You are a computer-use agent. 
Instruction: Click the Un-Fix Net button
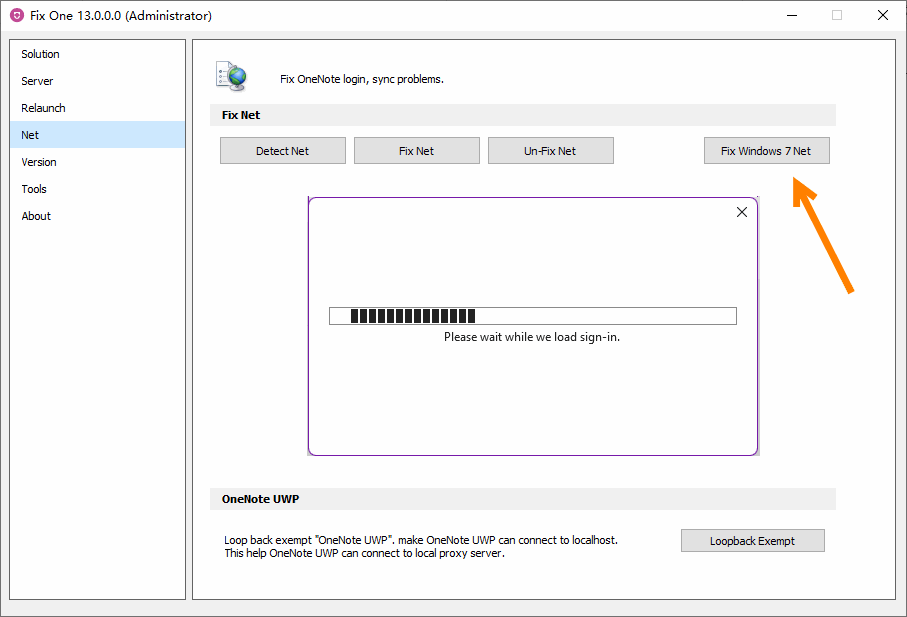click(x=551, y=150)
